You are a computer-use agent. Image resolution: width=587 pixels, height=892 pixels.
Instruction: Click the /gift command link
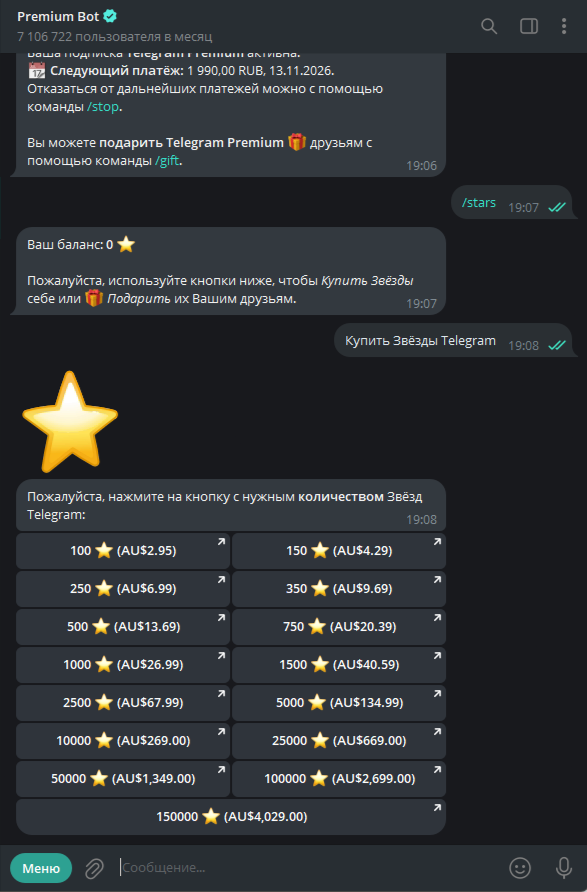tap(167, 160)
